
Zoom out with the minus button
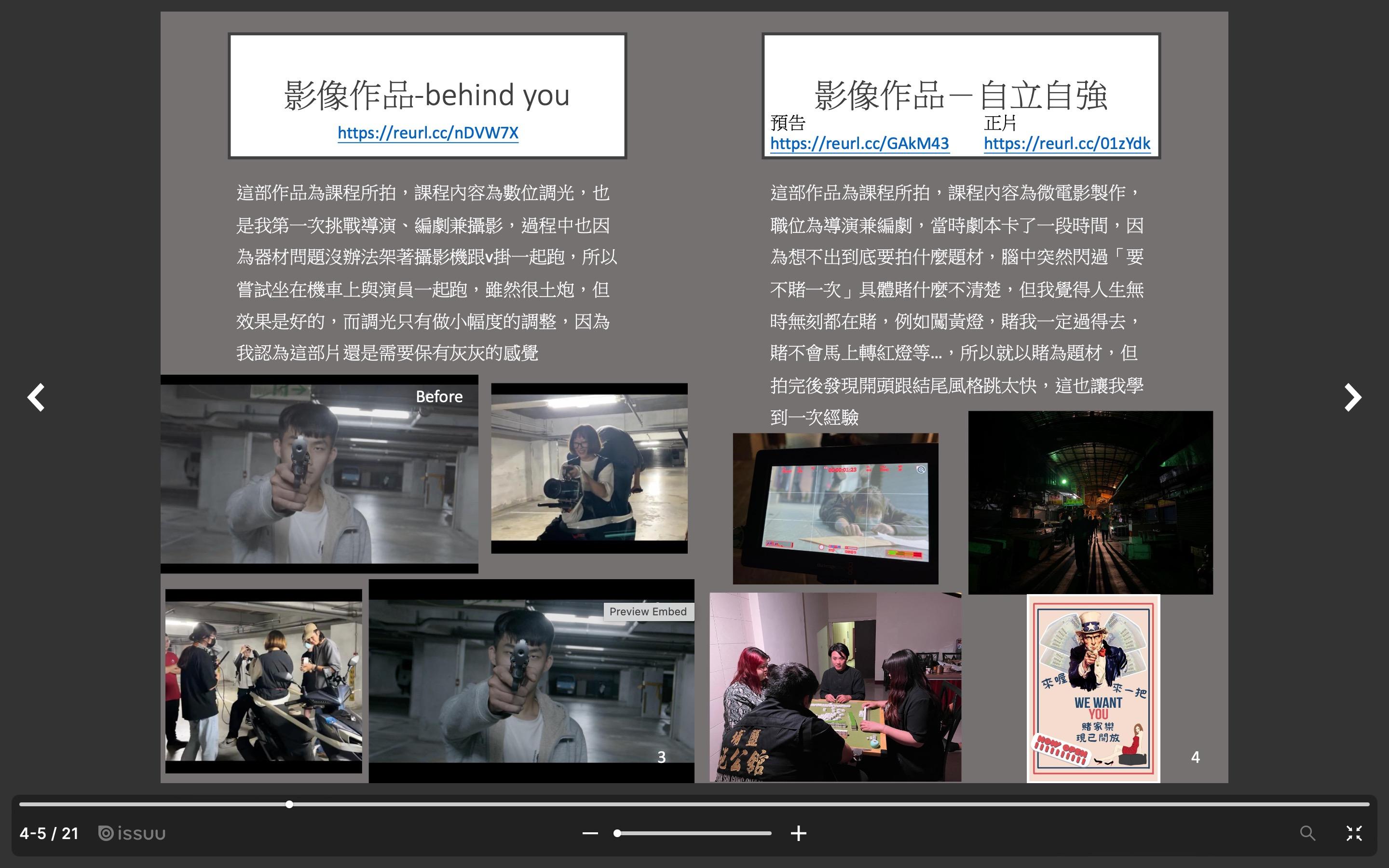tap(590, 833)
